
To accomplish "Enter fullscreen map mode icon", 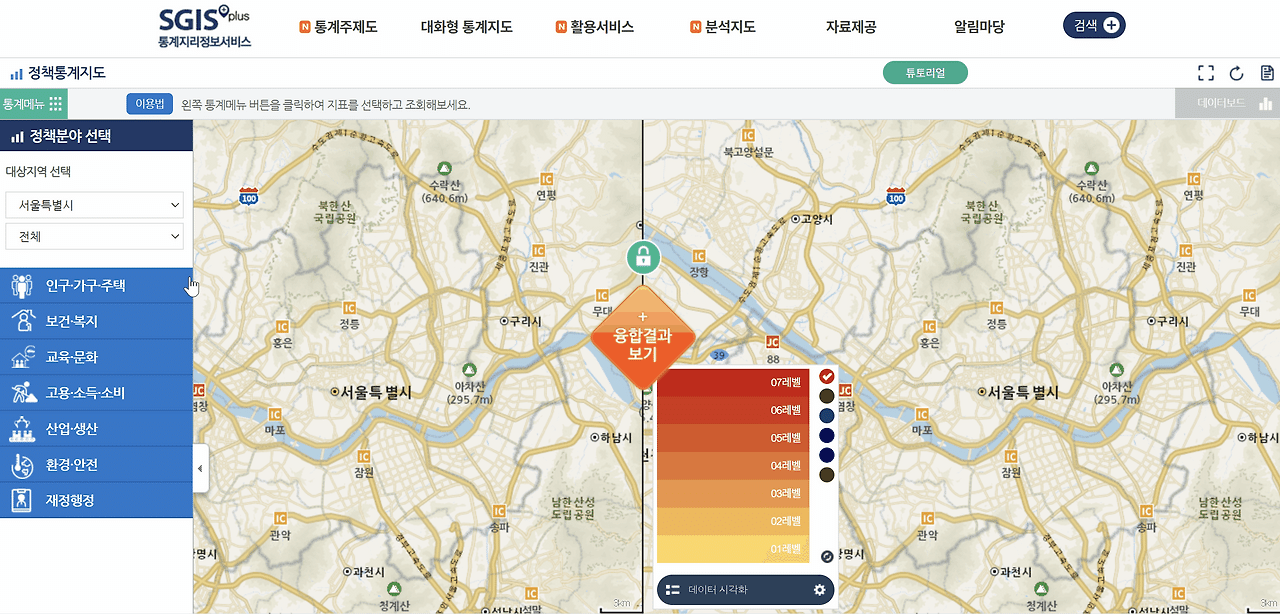I will pyautogui.click(x=1206, y=73).
